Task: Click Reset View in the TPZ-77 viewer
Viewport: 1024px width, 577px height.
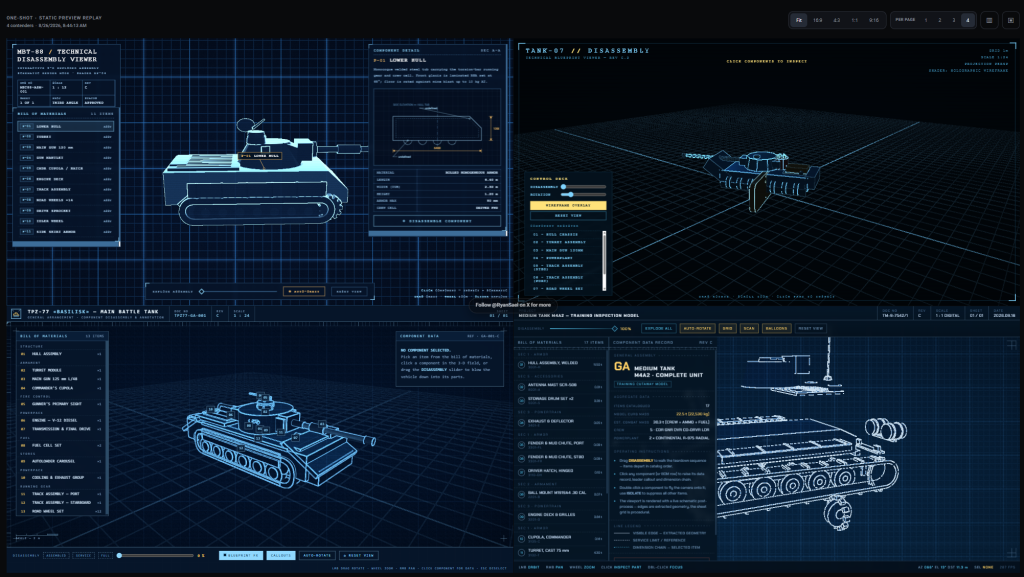Action: pyautogui.click(x=359, y=555)
